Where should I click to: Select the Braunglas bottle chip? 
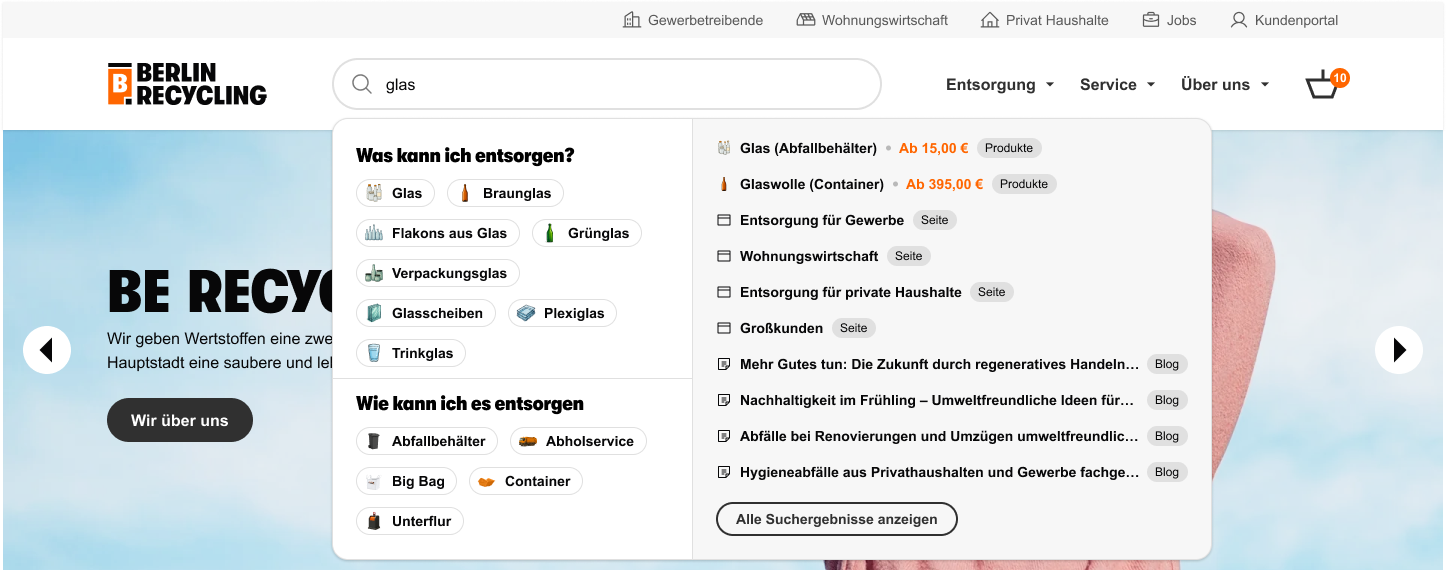505,193
